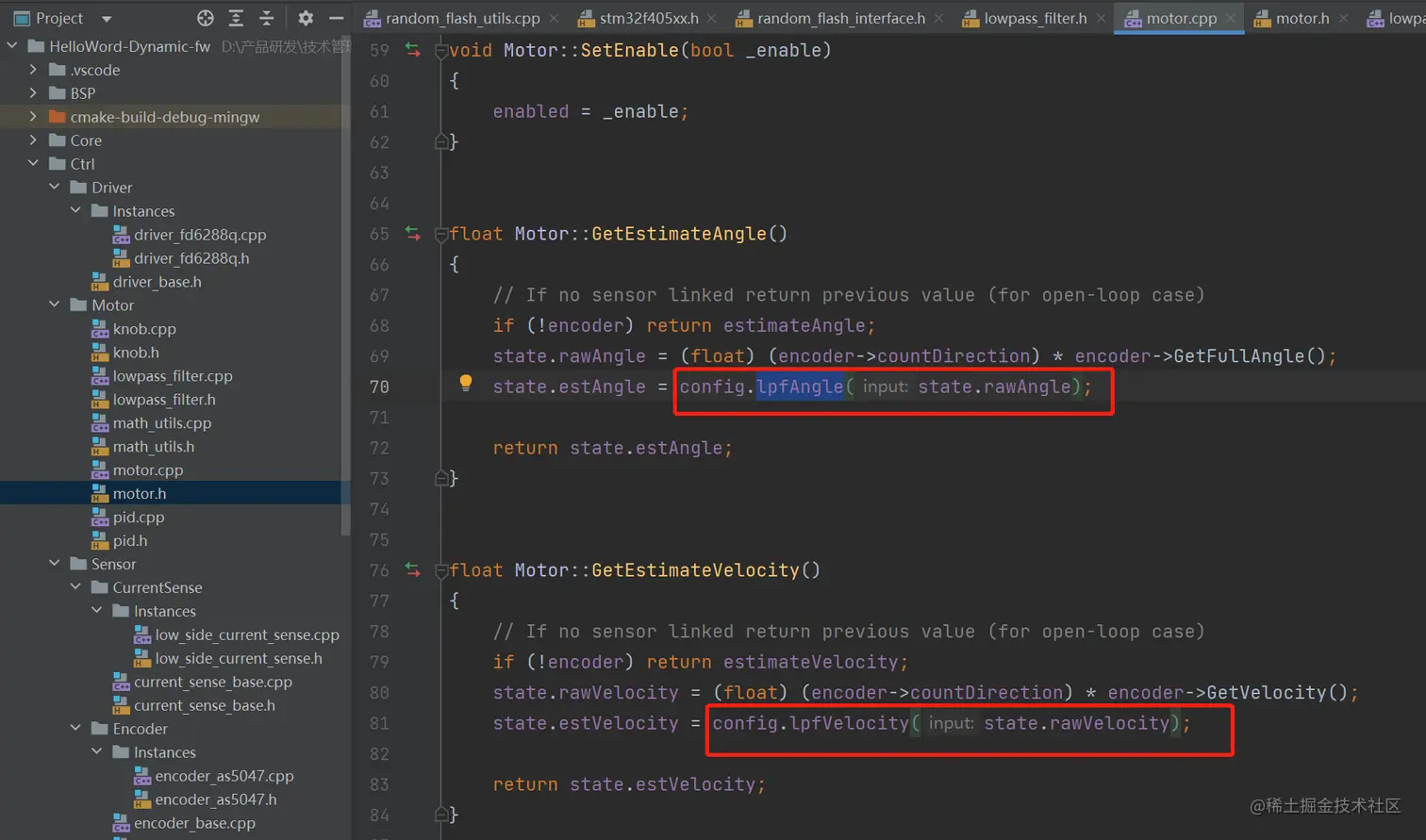The image size is (1426, 840).
Task: Hide the Project tool window with minus icon
Action: [336, 18]
